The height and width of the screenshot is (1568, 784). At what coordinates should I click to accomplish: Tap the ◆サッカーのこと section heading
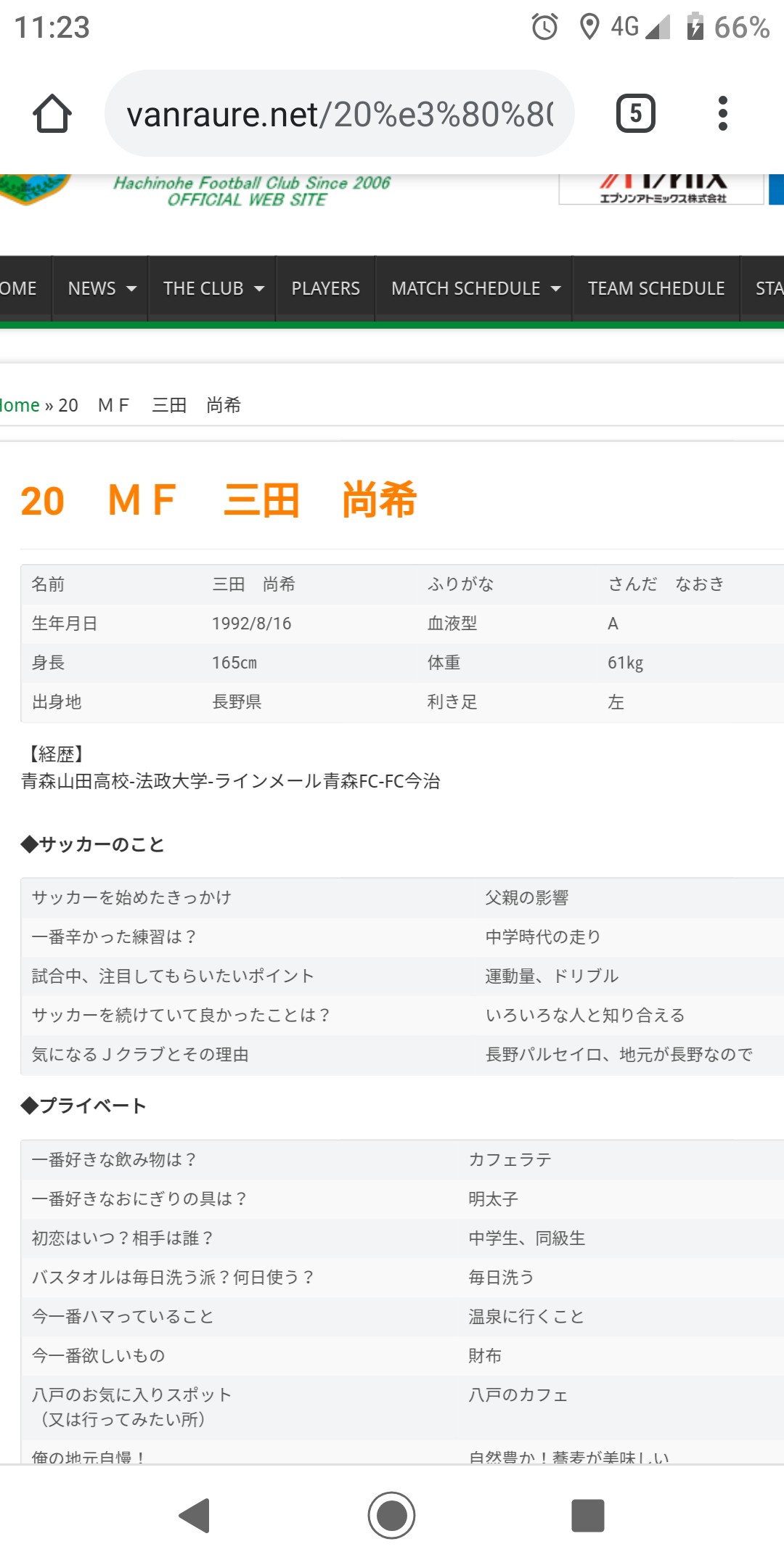coord(93,844)
